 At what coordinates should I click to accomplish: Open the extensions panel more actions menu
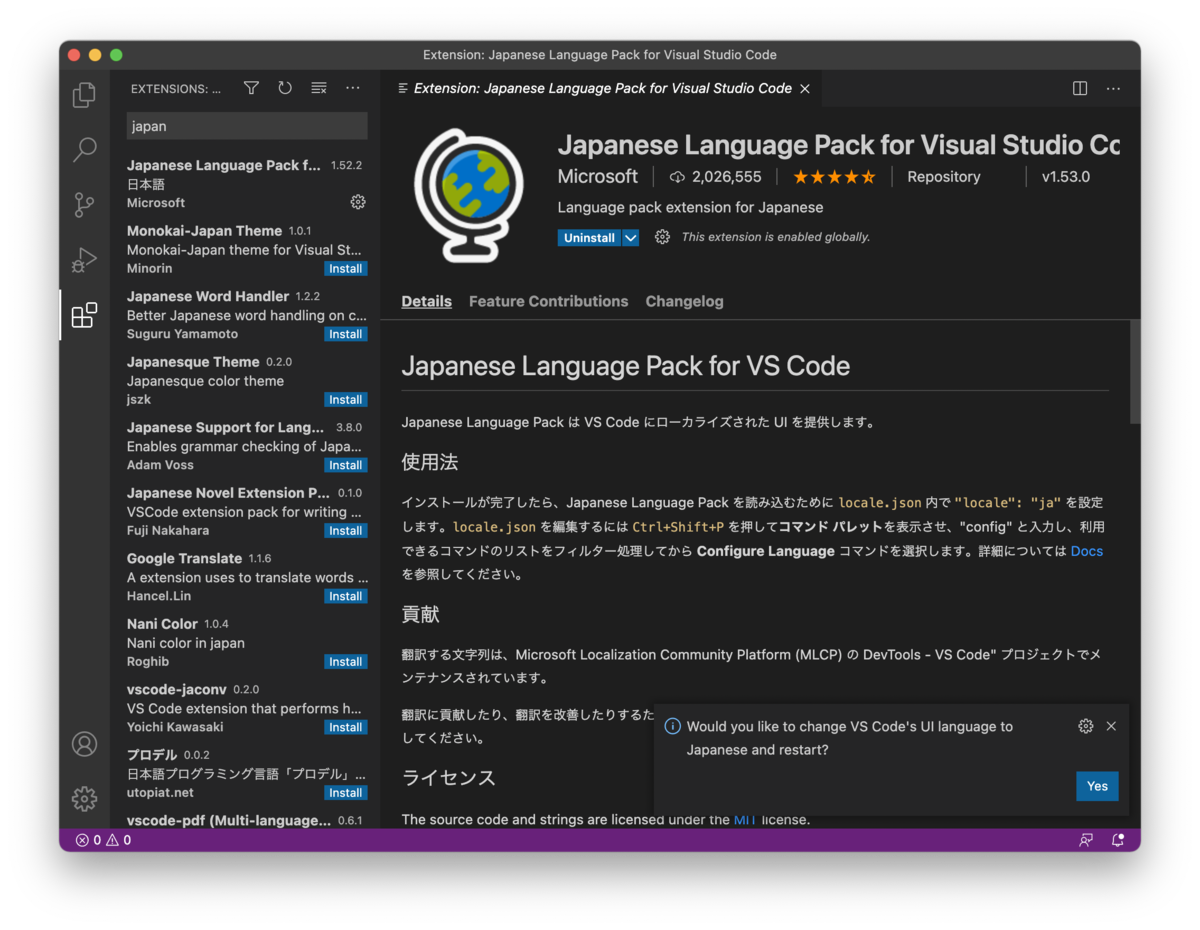point(352,88)
